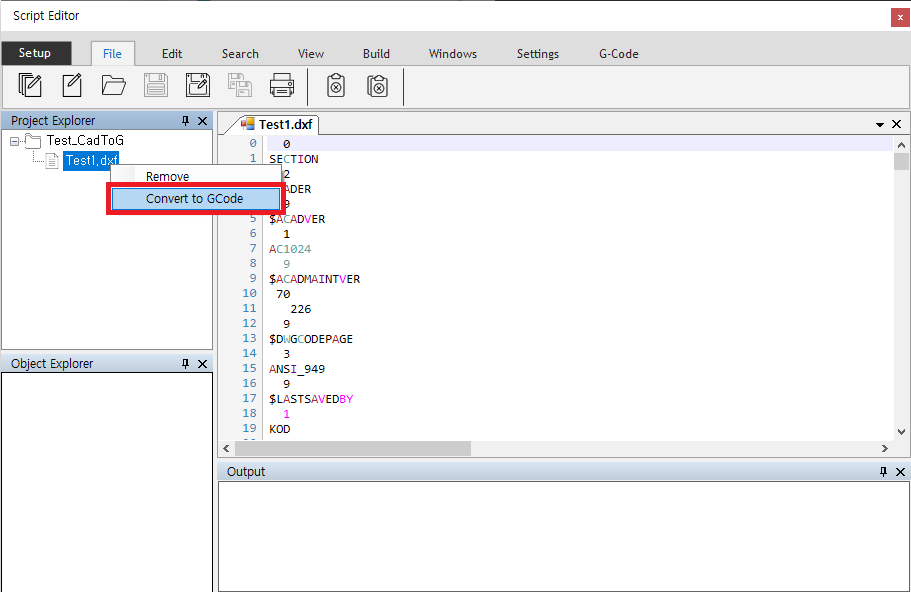Click the New File pencil icon
This screenshot has height=592, width=911.
tap(72, 86)
